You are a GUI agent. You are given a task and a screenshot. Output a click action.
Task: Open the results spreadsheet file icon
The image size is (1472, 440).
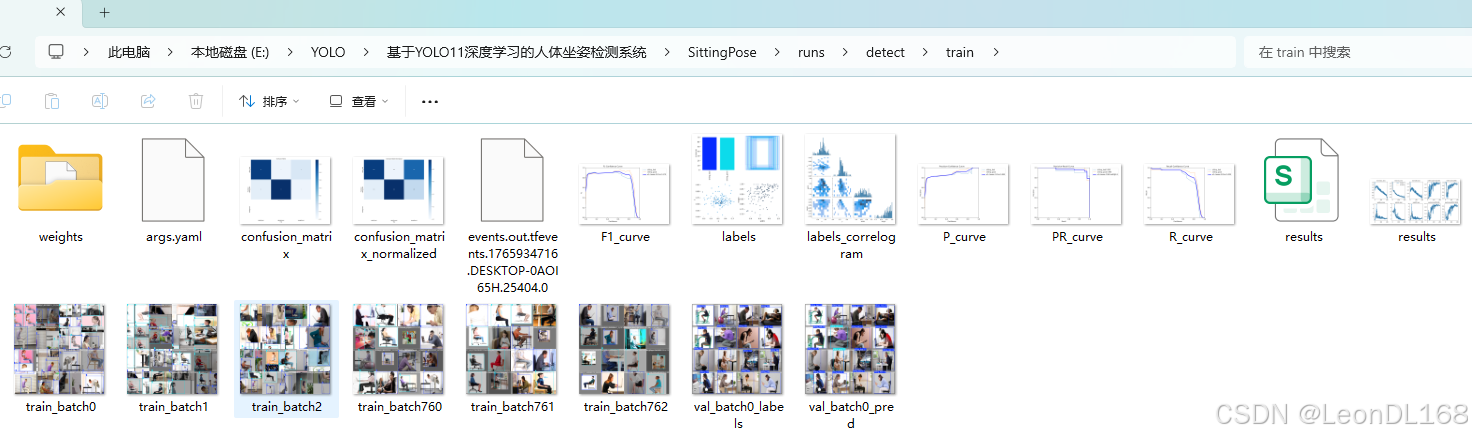(x=1303, y=180)
